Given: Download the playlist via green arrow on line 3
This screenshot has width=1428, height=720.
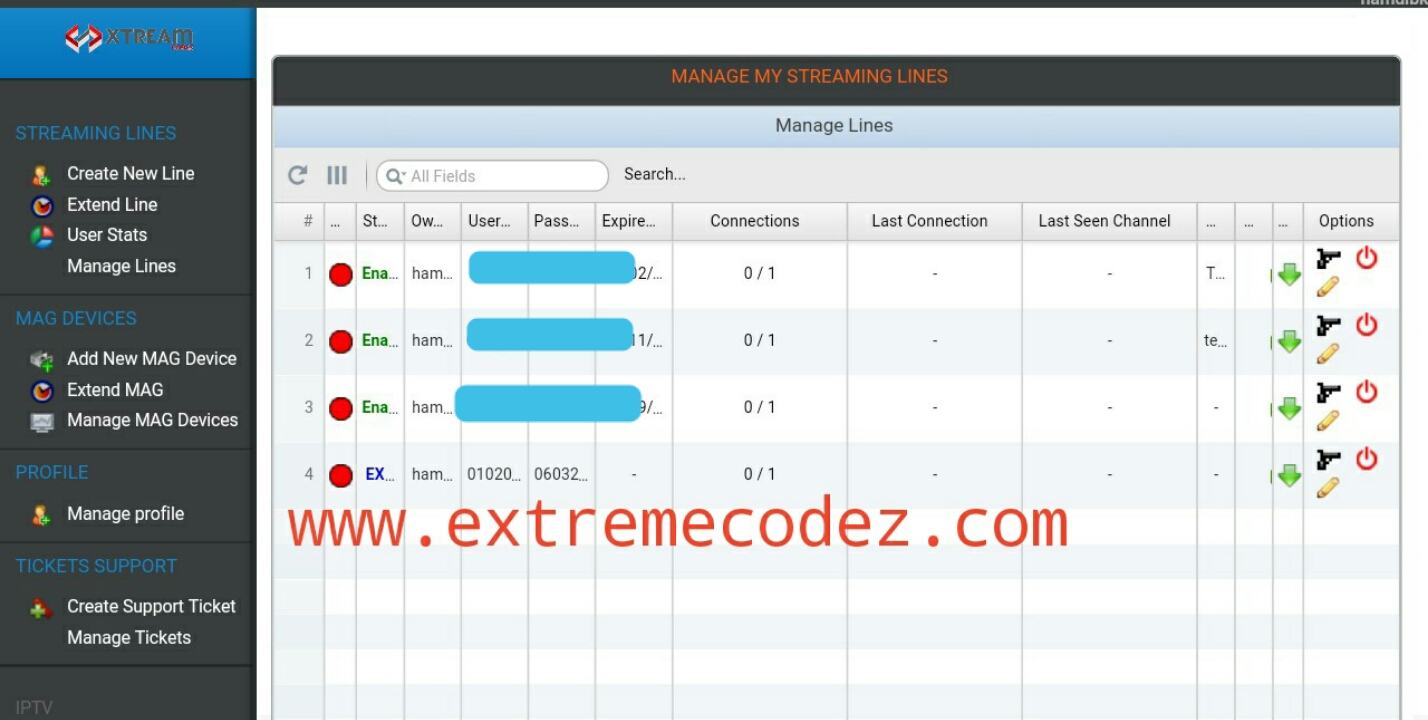Looking at the screenshot, I should pyautogui.click(x=1288, y=408).
